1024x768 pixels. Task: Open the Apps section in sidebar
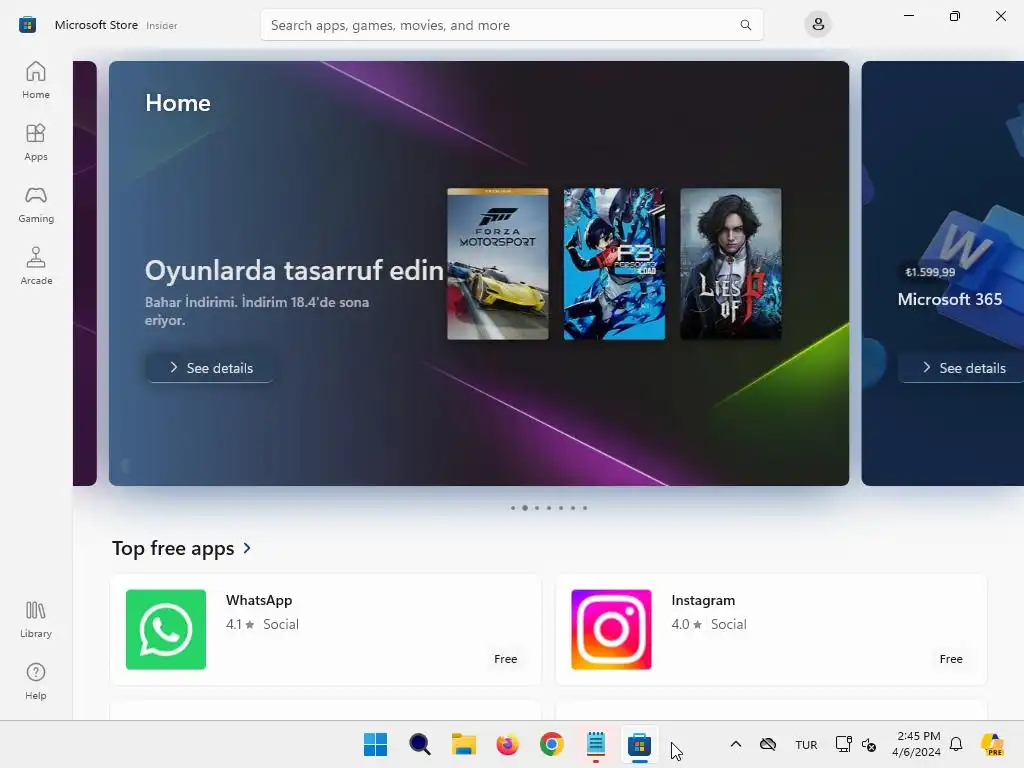pyautogui.click(x=36, y=142)
